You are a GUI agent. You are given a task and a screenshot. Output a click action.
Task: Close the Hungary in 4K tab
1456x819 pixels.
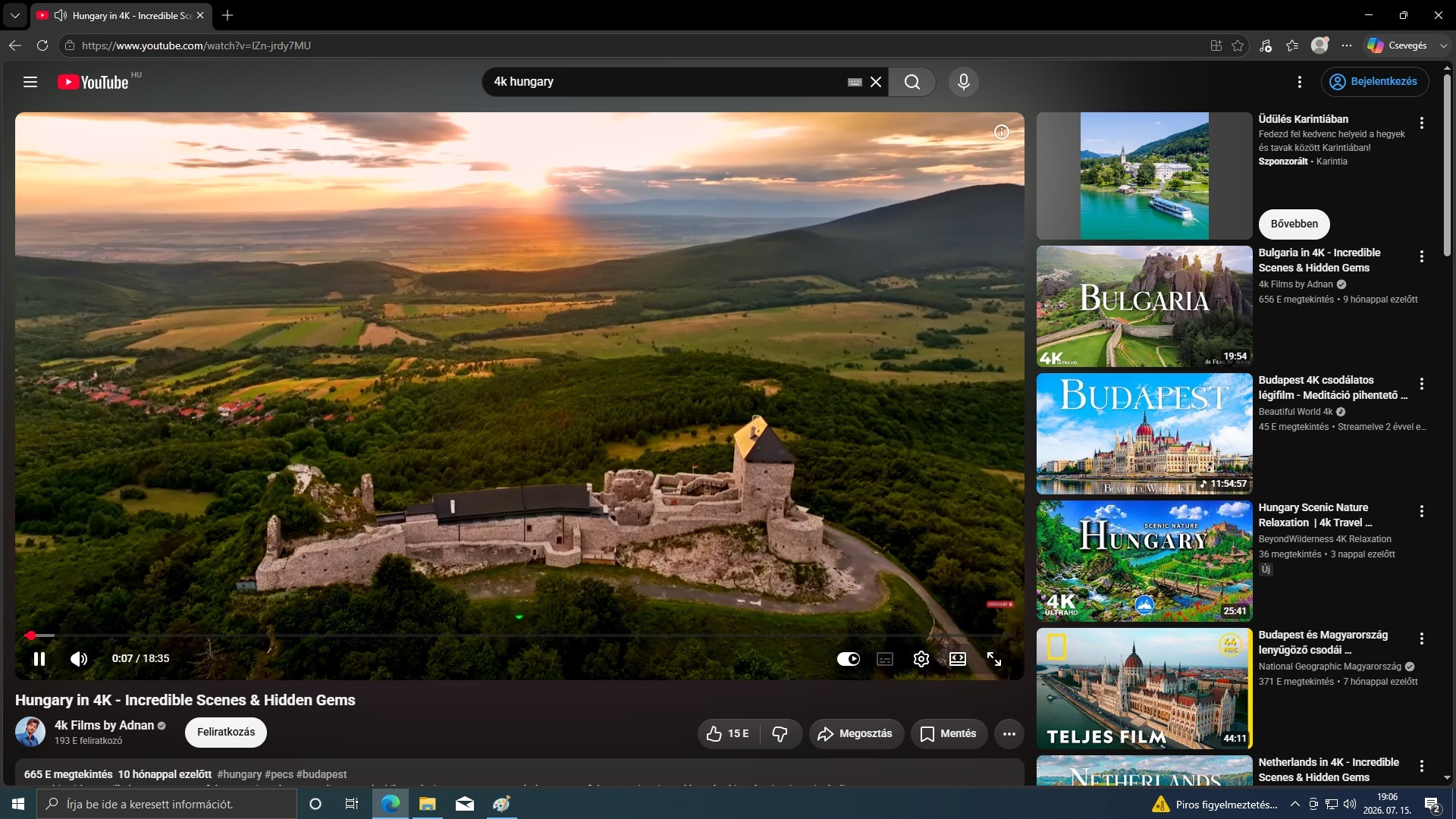pyautogui.click(x=200, y=15)
